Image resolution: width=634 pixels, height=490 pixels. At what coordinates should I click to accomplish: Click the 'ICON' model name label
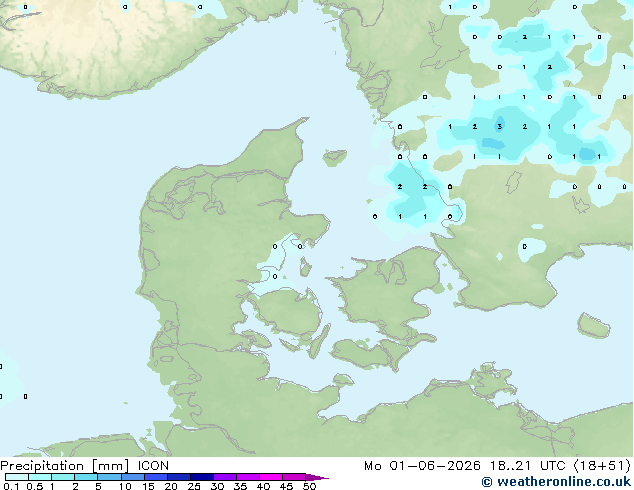(x=153, y=466)
